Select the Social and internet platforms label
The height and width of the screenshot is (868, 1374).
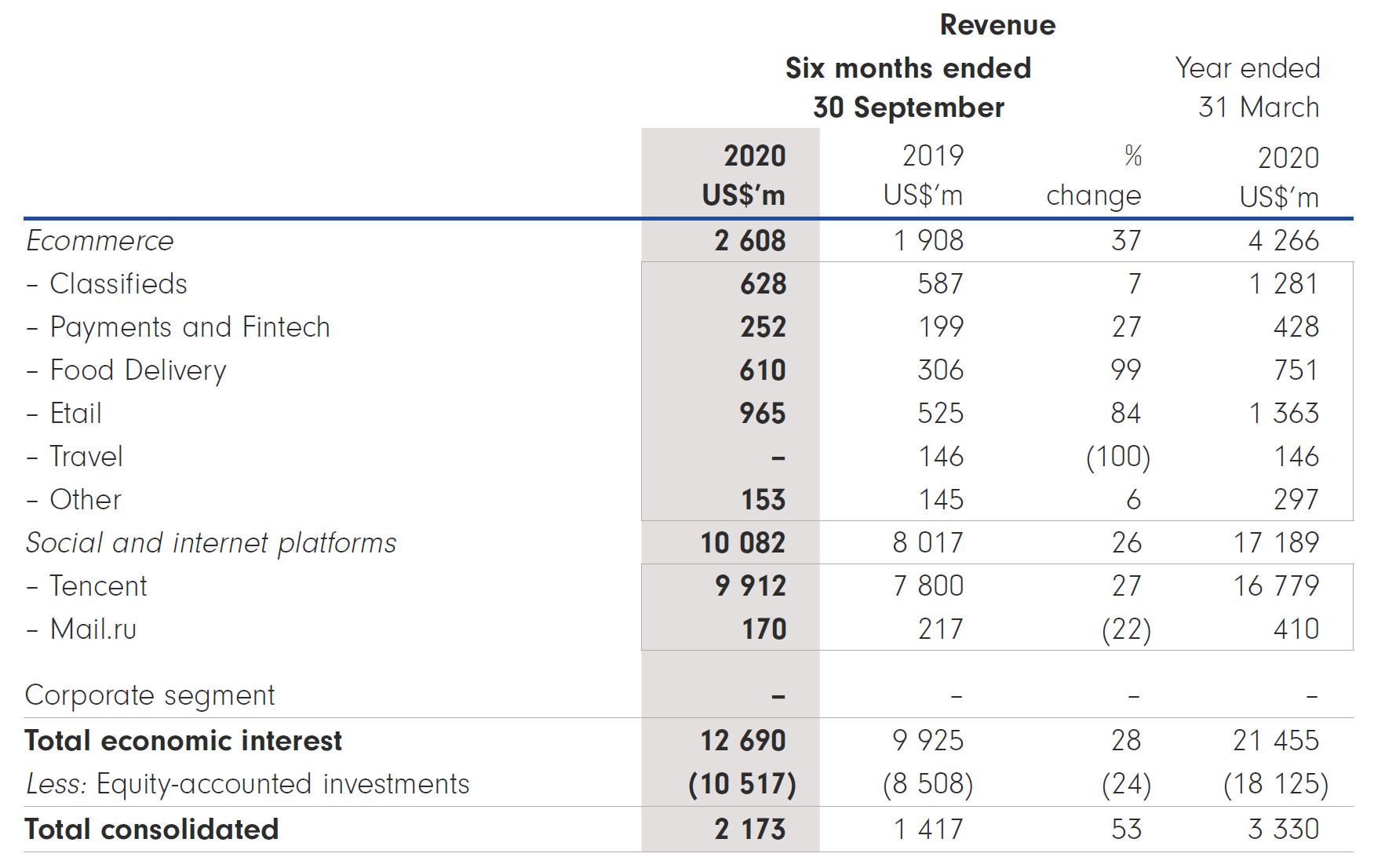pyautogui.click(x=211, y=543)
